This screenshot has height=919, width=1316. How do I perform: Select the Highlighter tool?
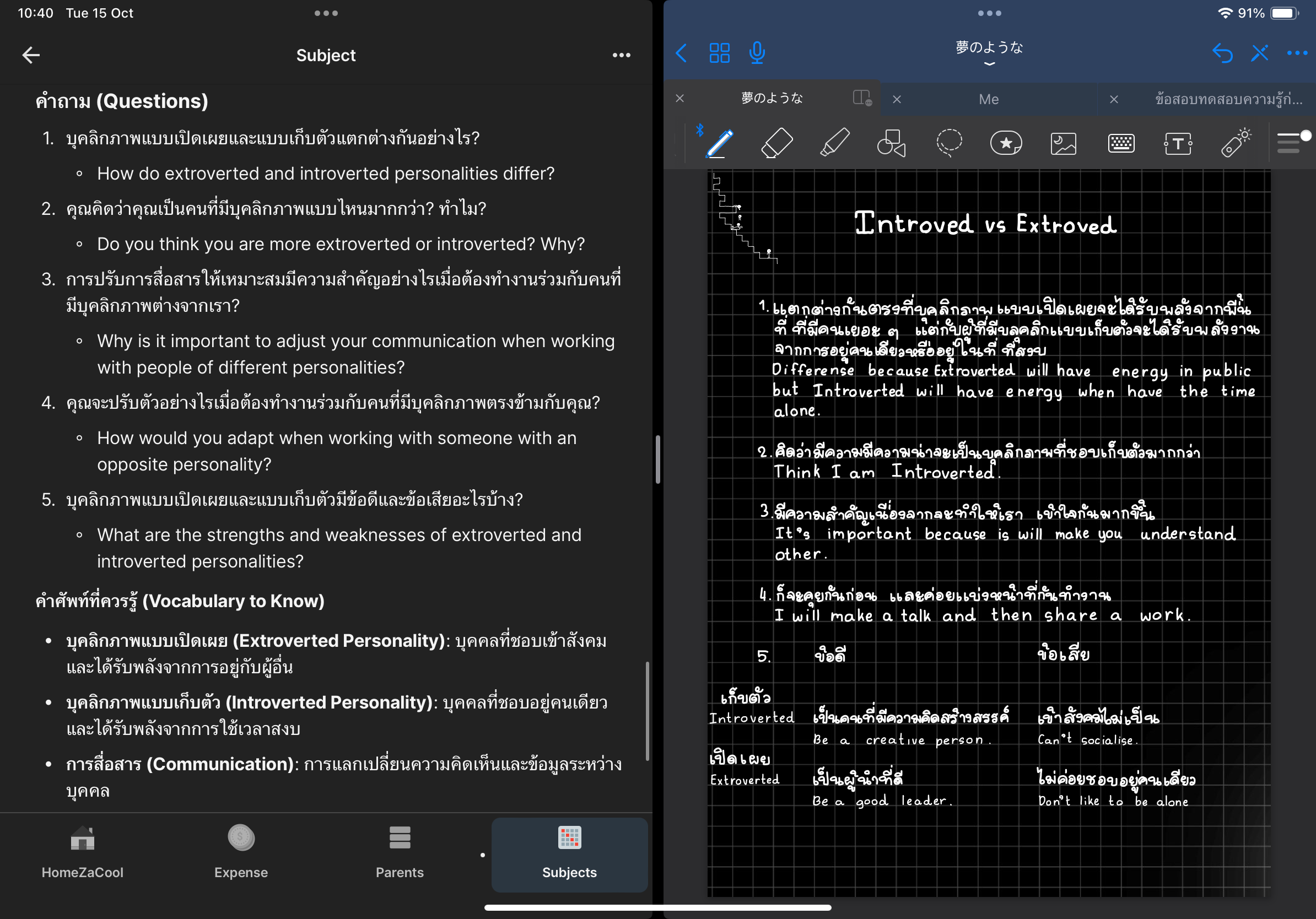tap(834, 143)
